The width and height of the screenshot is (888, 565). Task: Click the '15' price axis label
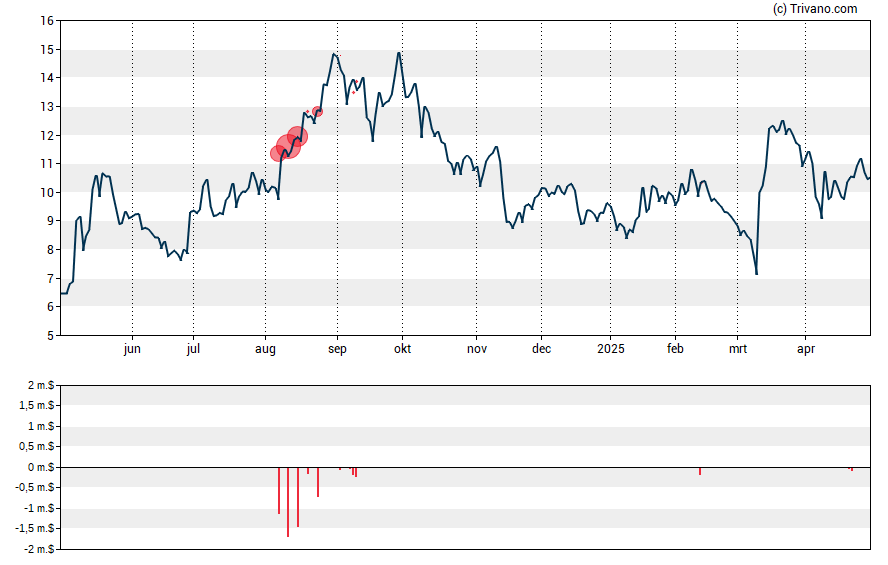[x=47, y=50]
